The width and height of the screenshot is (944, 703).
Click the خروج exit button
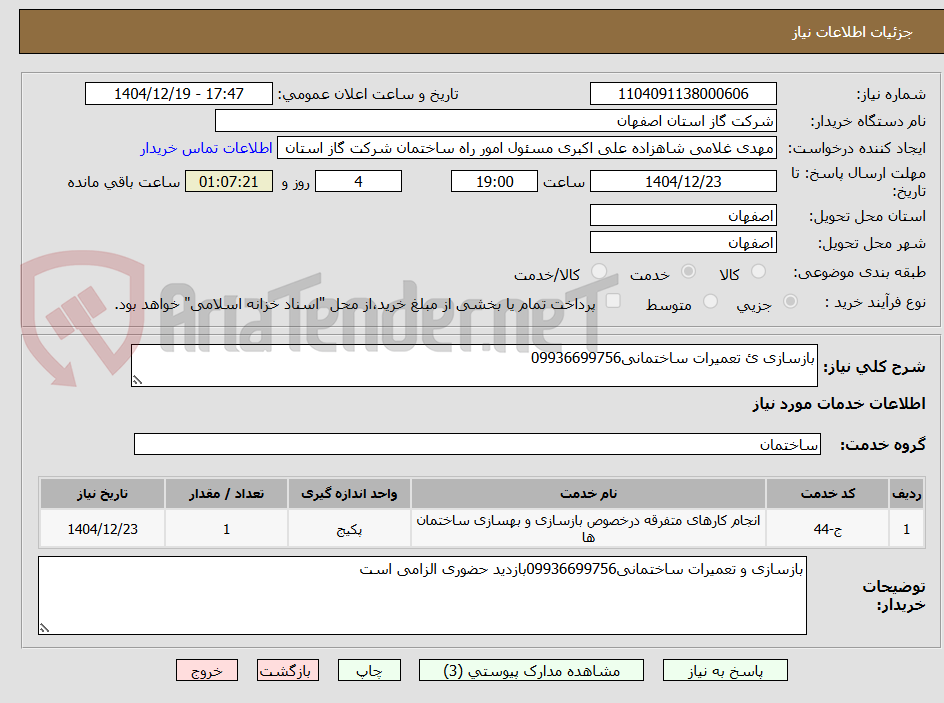(x=206, y=670)
